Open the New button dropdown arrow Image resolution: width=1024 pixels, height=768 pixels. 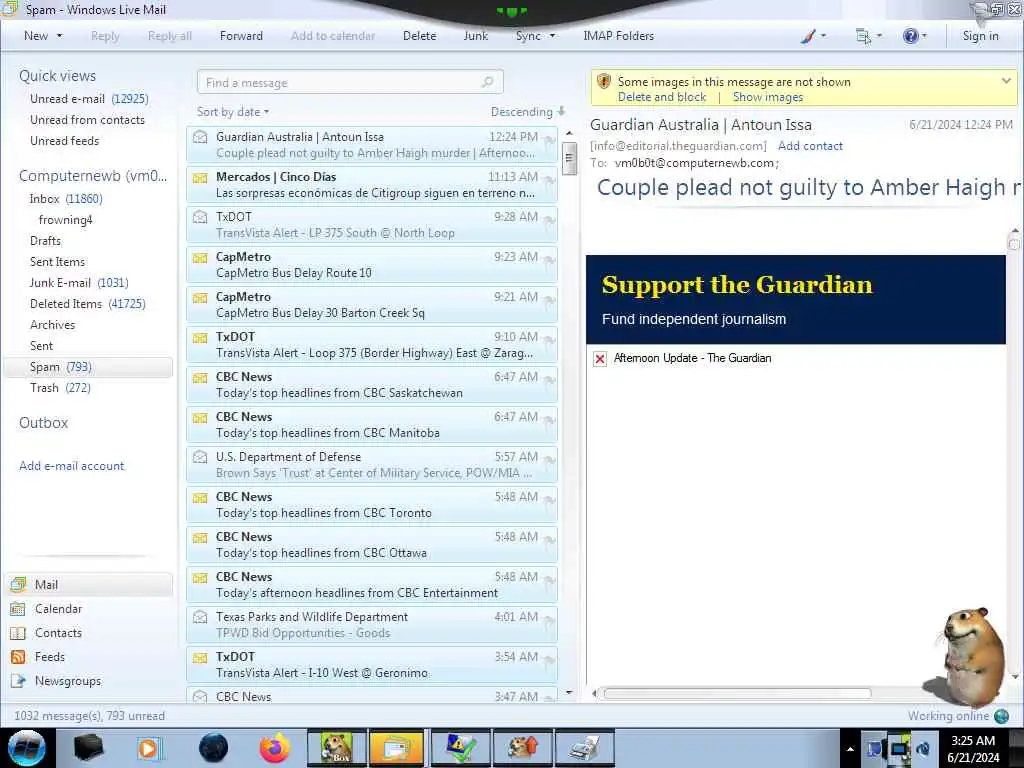59,36
